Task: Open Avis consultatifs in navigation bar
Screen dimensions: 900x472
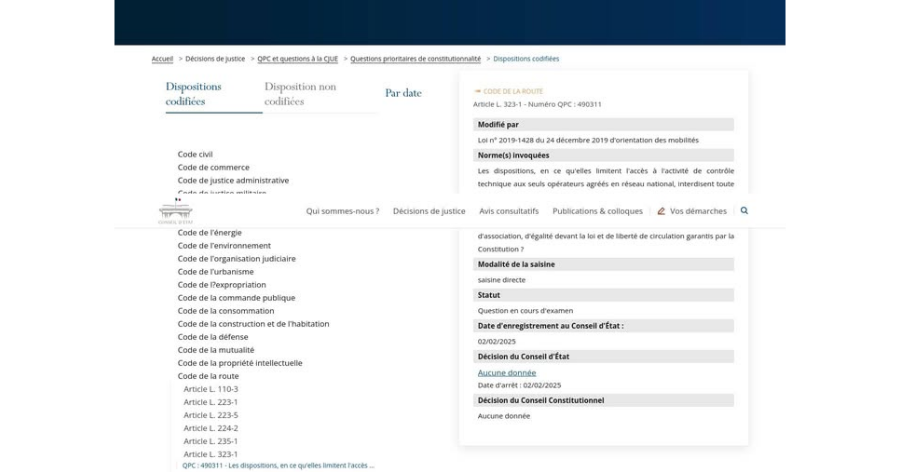Action: click(509, 211)
